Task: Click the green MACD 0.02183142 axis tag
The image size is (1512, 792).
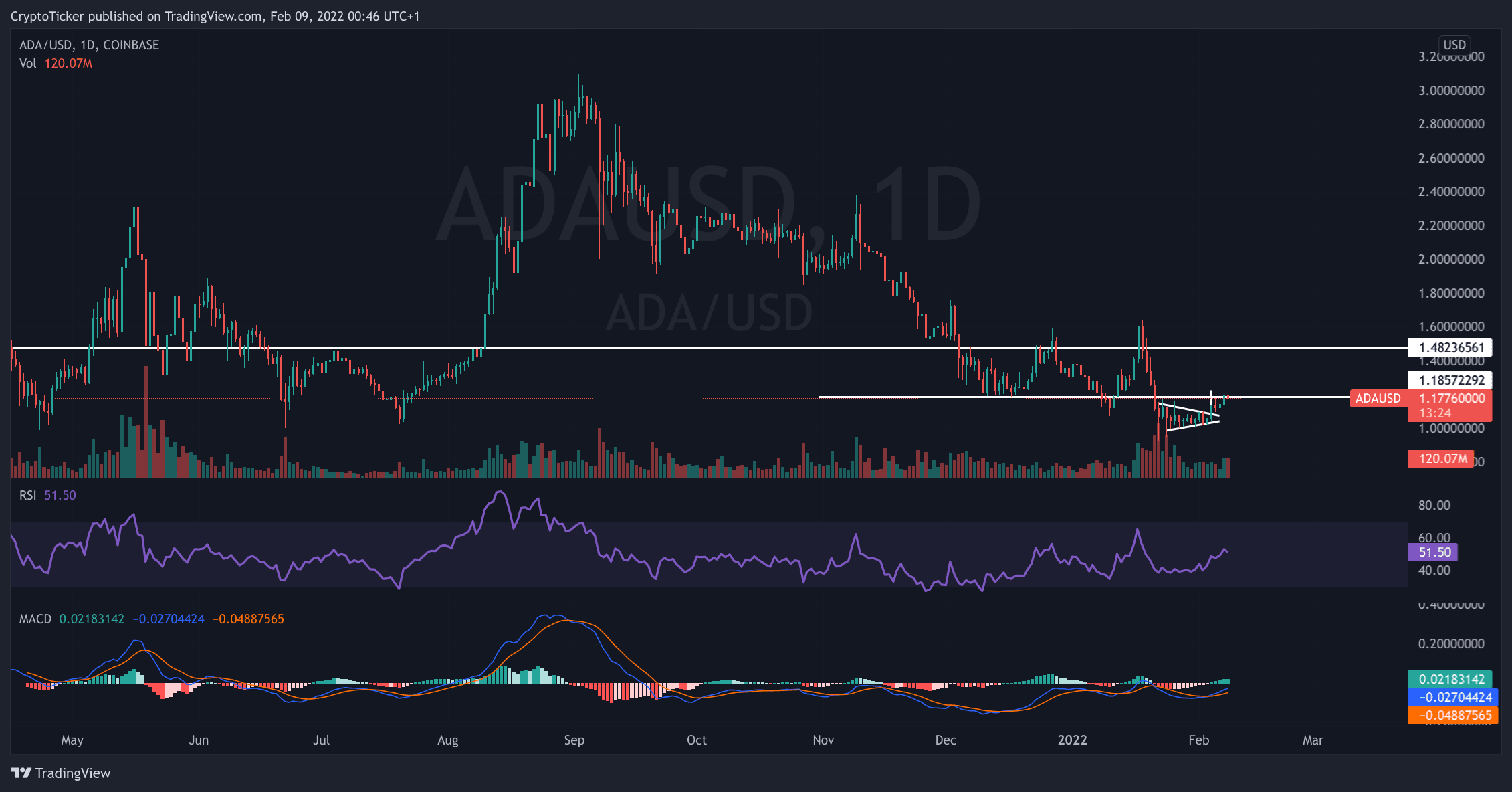Action: point(1451,679)
